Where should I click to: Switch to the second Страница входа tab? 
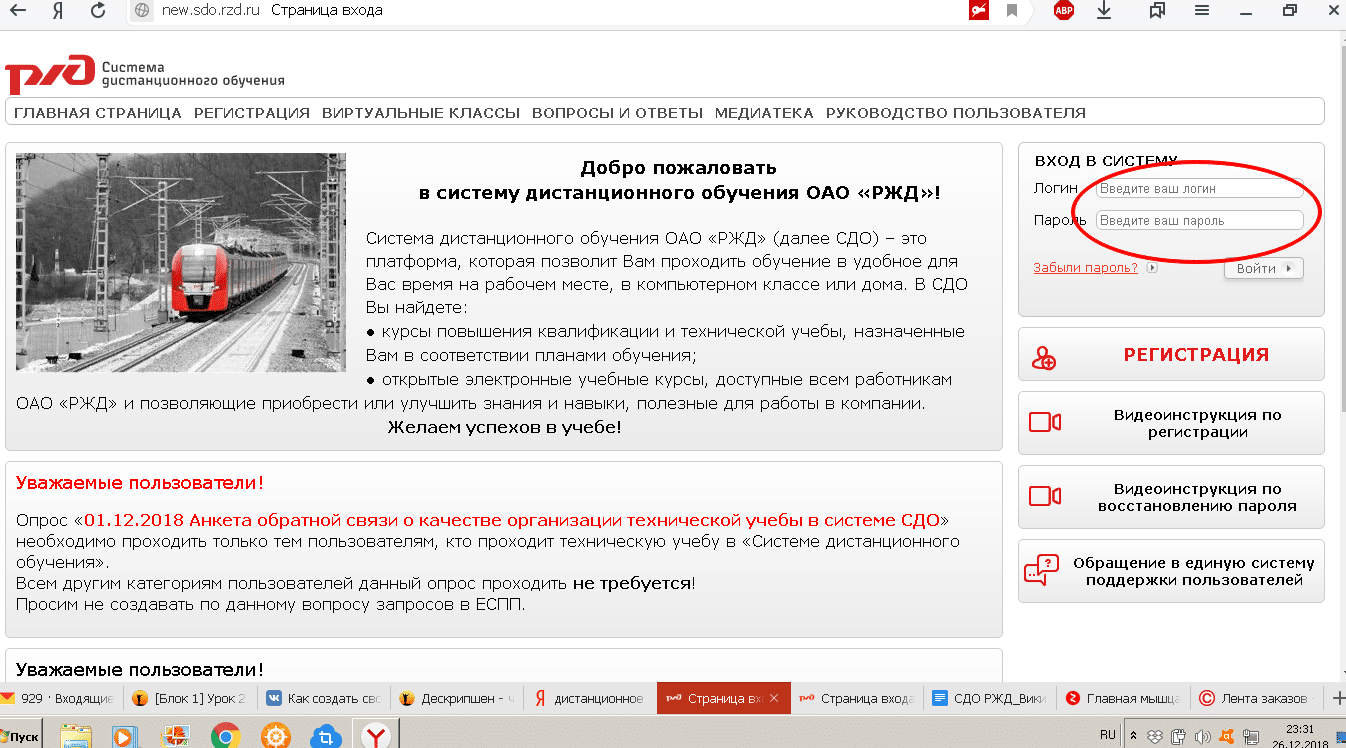pos(857,698)
